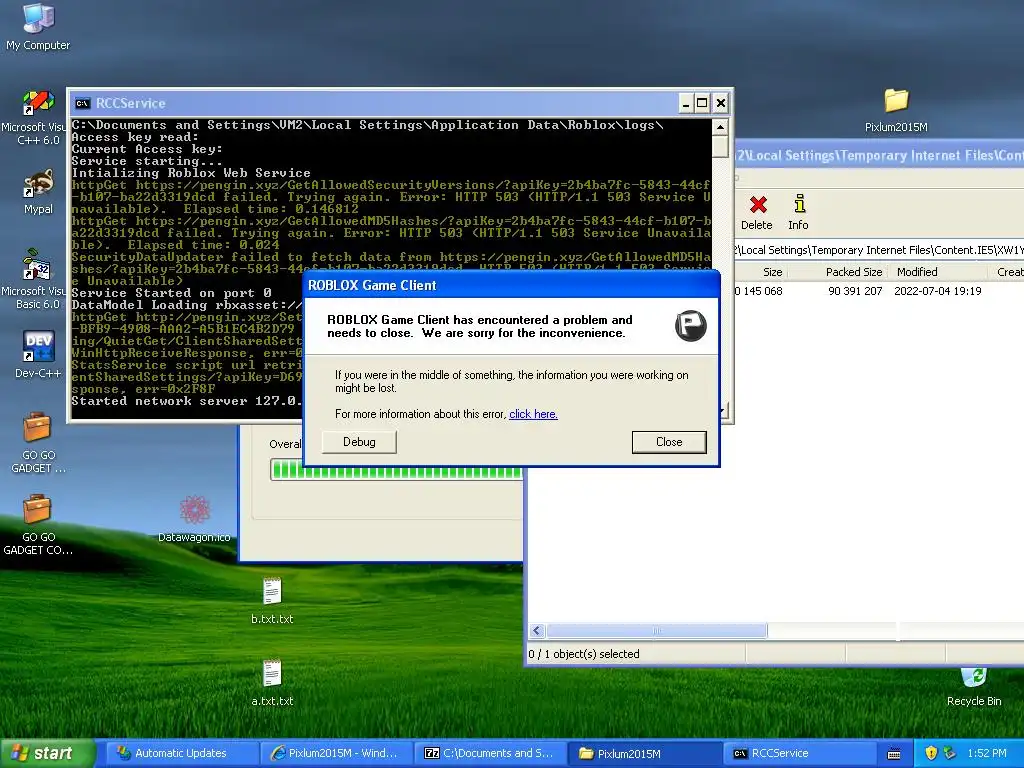Open the Recycle Bin icon

(x=974, y=687)
